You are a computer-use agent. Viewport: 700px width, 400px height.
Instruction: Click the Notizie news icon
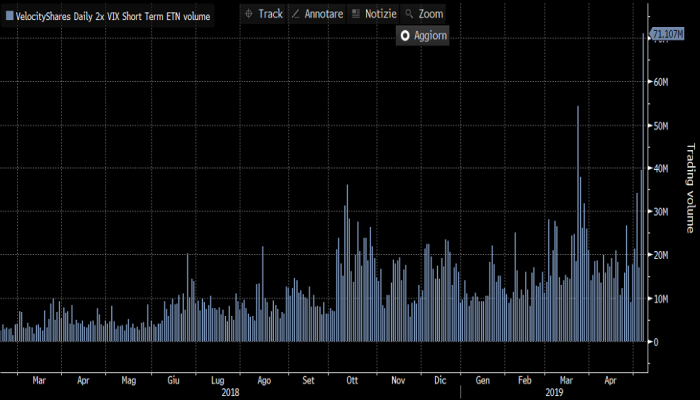(356, 14)
